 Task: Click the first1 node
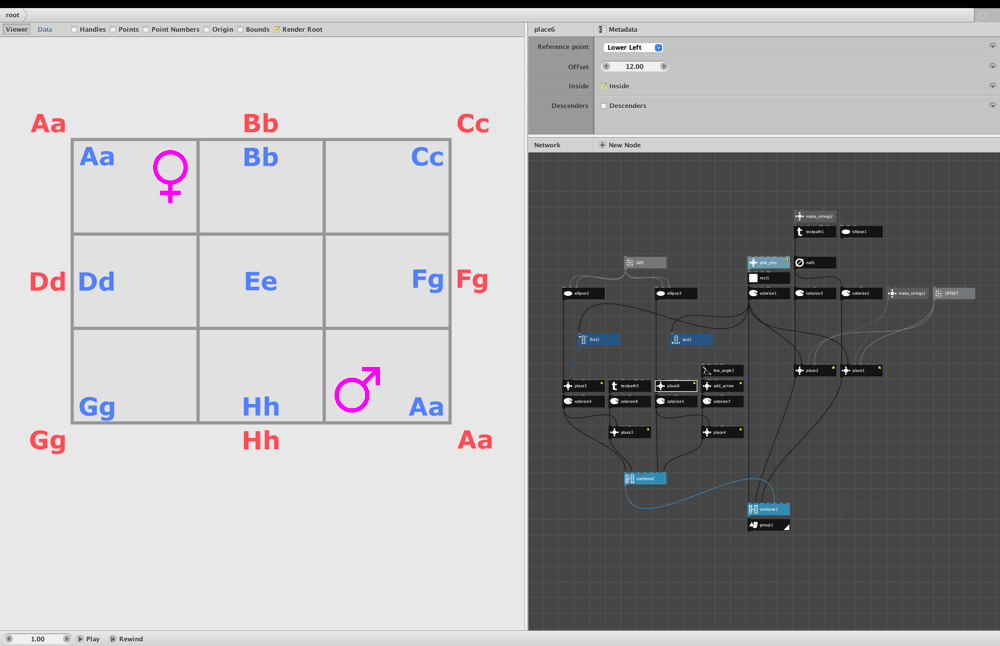click(599, 339)
